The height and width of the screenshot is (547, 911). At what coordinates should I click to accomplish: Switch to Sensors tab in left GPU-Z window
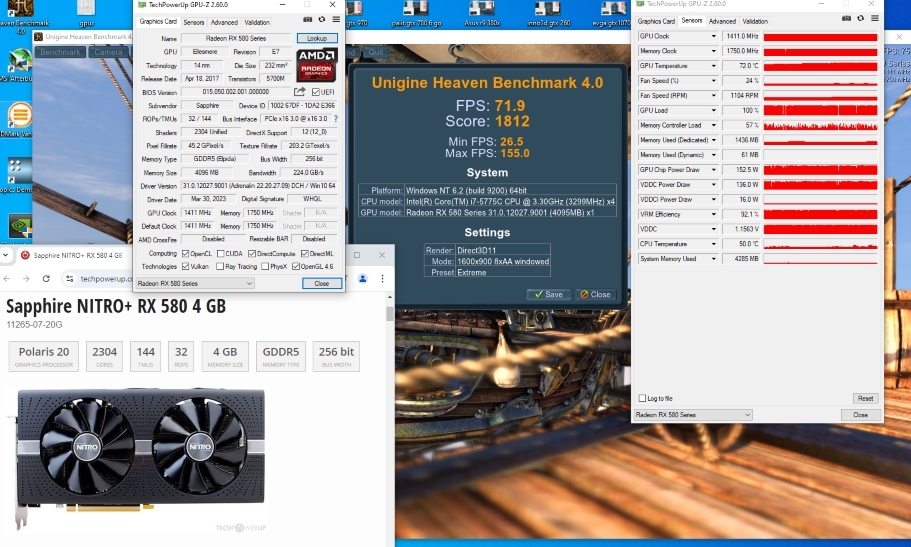click(x=193, y=22)
